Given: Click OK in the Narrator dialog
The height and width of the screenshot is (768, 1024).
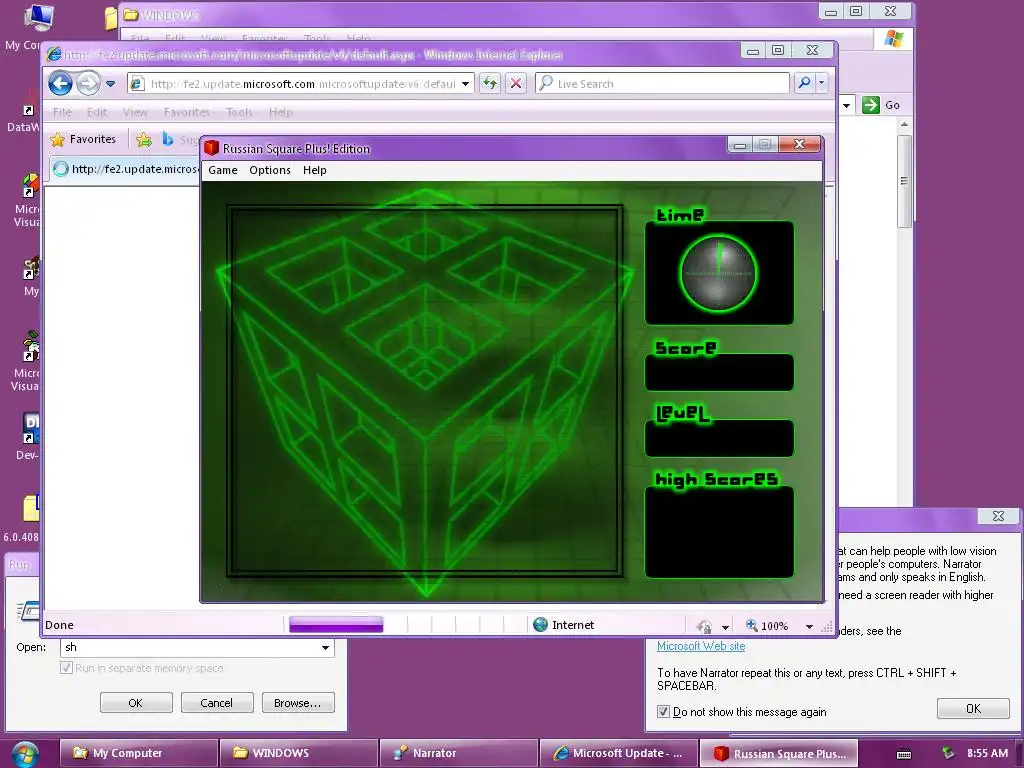Looking at the screenshot, I should click(973, 709).
